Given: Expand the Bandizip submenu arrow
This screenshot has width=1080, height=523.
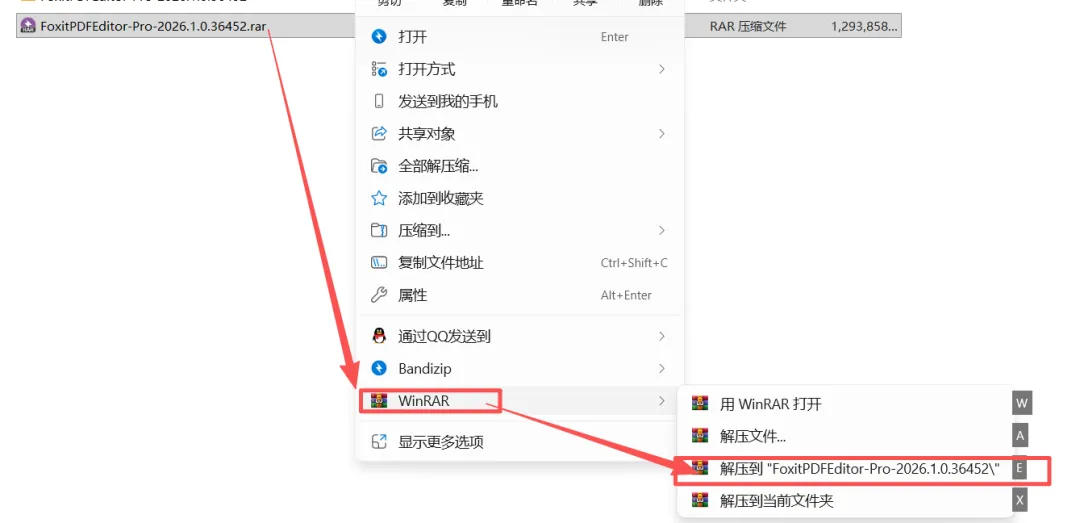Looking at the screenshot, I should [662, 369].
